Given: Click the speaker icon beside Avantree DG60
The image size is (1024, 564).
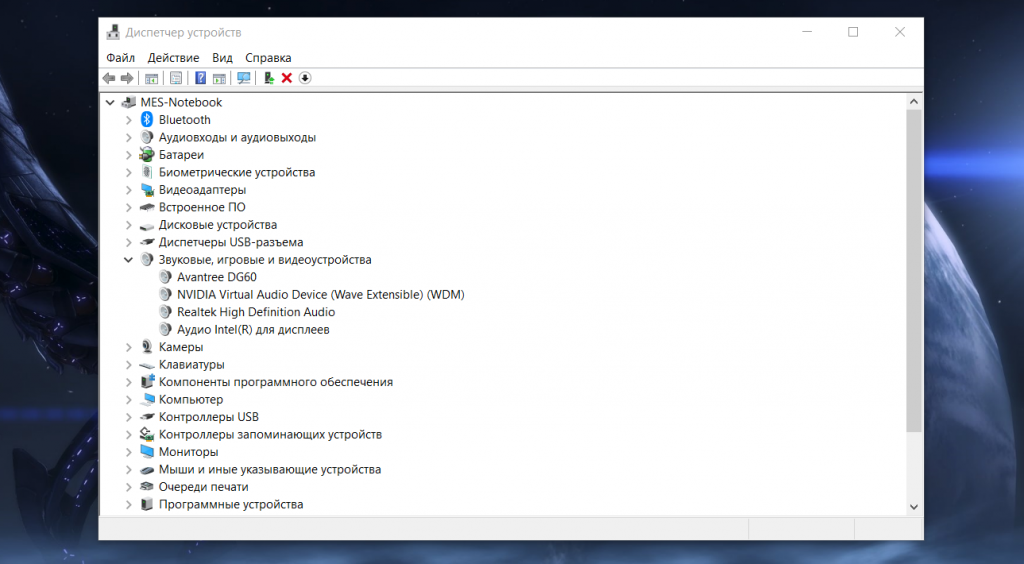Looking at the screenshot, I should tap(165, 277).
